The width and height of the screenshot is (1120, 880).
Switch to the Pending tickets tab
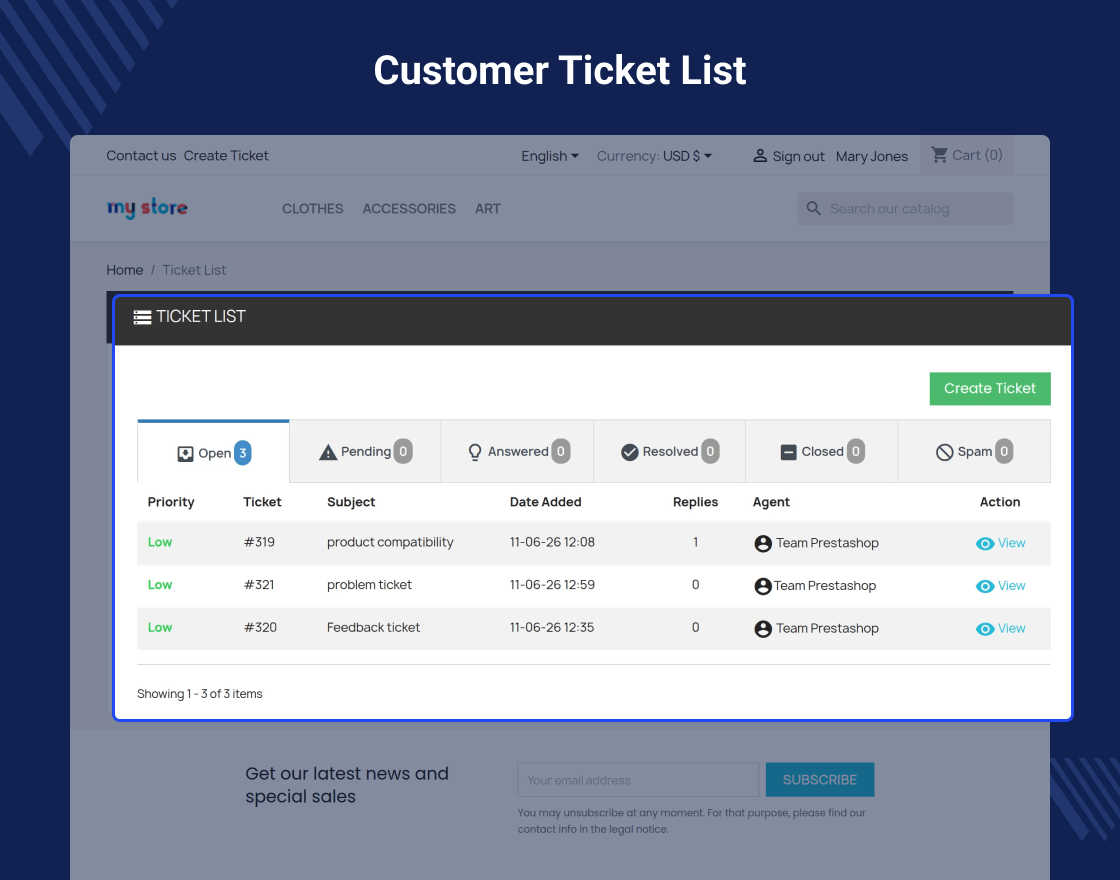(365, 451)
